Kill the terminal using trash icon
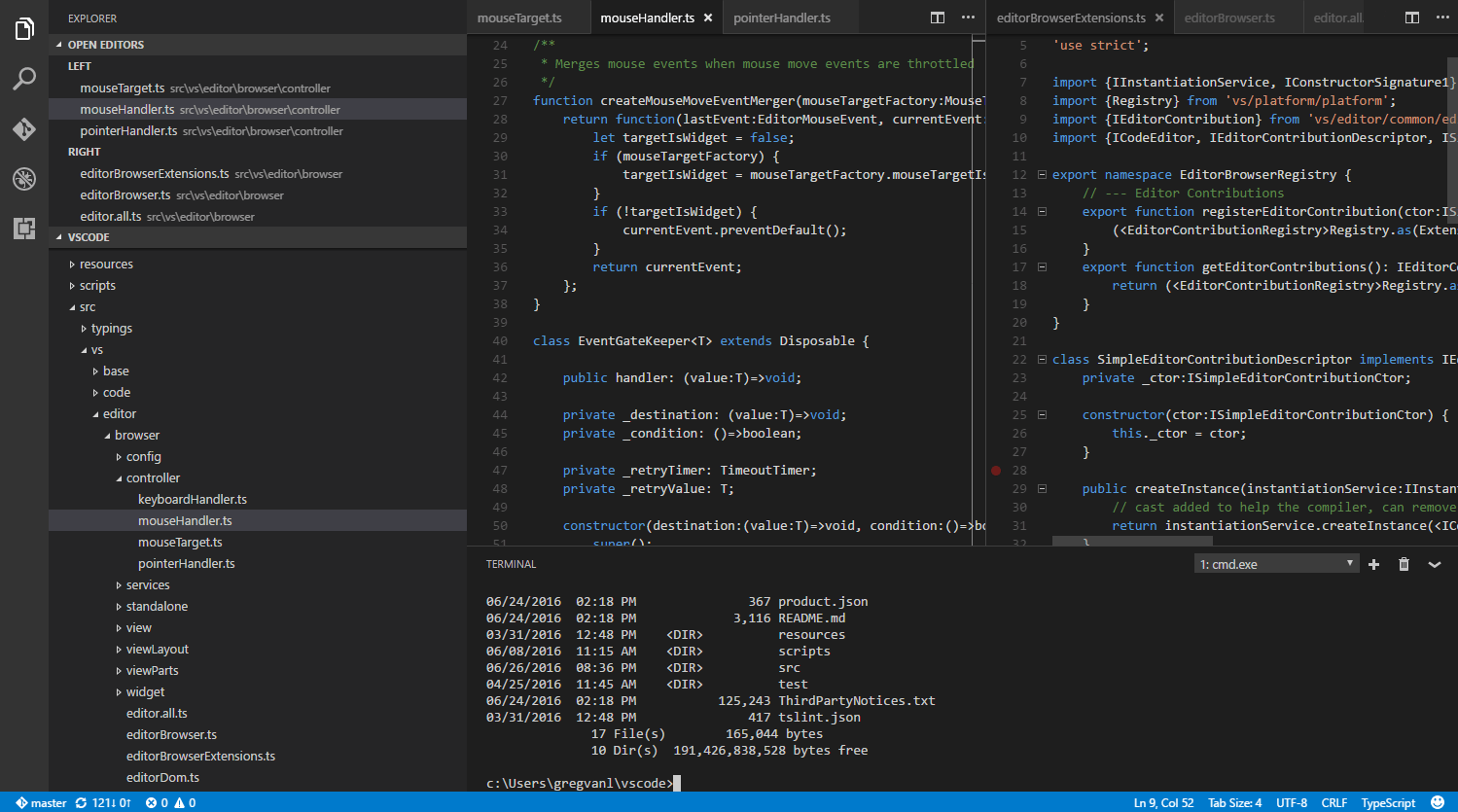 [x=1404, y=564]
